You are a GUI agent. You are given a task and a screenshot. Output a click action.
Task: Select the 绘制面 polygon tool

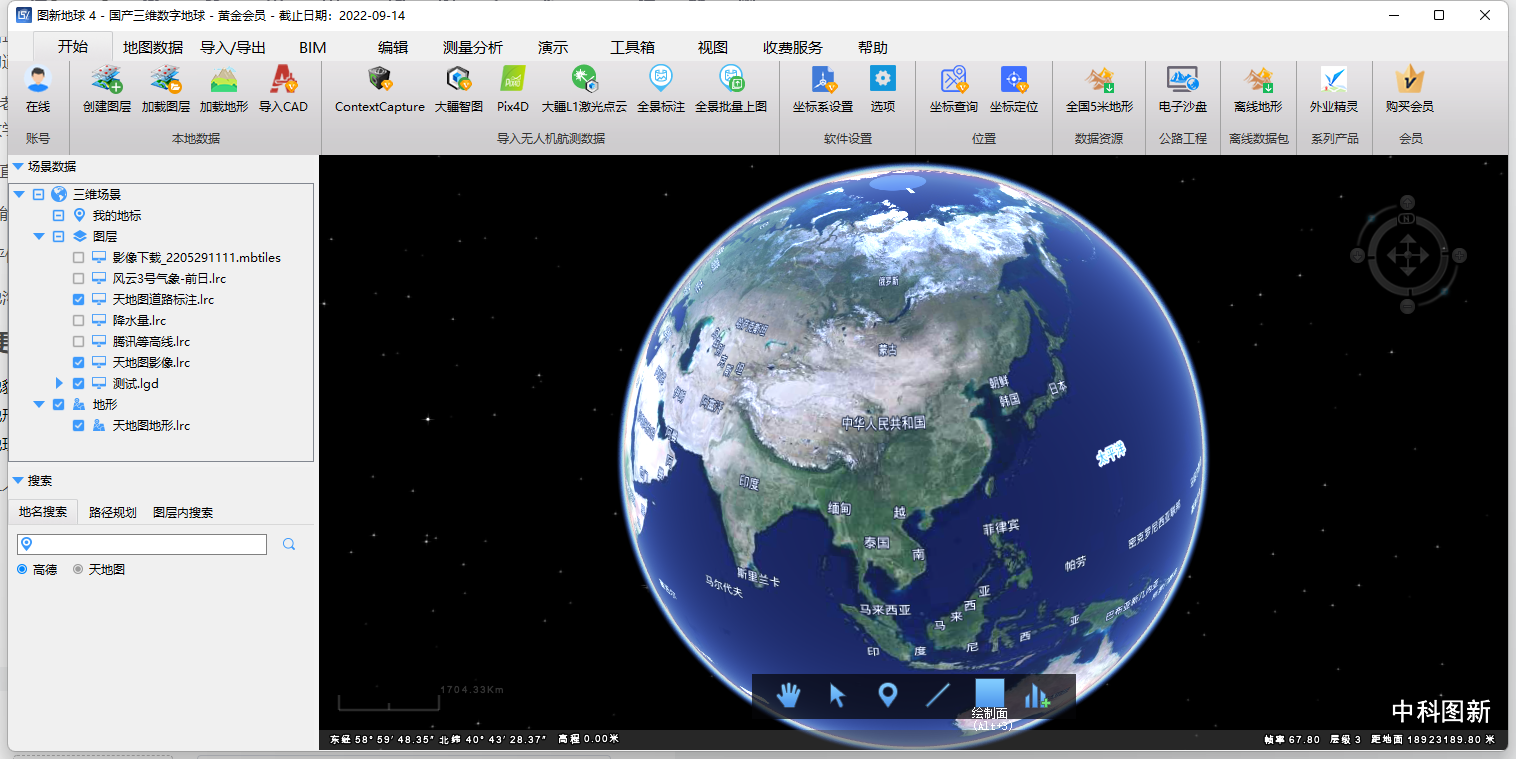click(x=990, y=694)
